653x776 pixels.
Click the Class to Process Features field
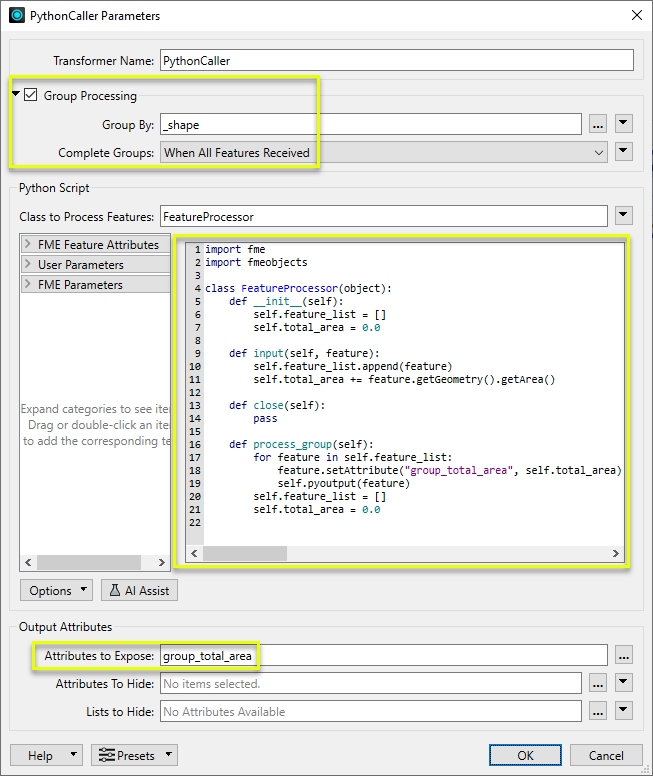pyautogui.click(x=384, y=217)
